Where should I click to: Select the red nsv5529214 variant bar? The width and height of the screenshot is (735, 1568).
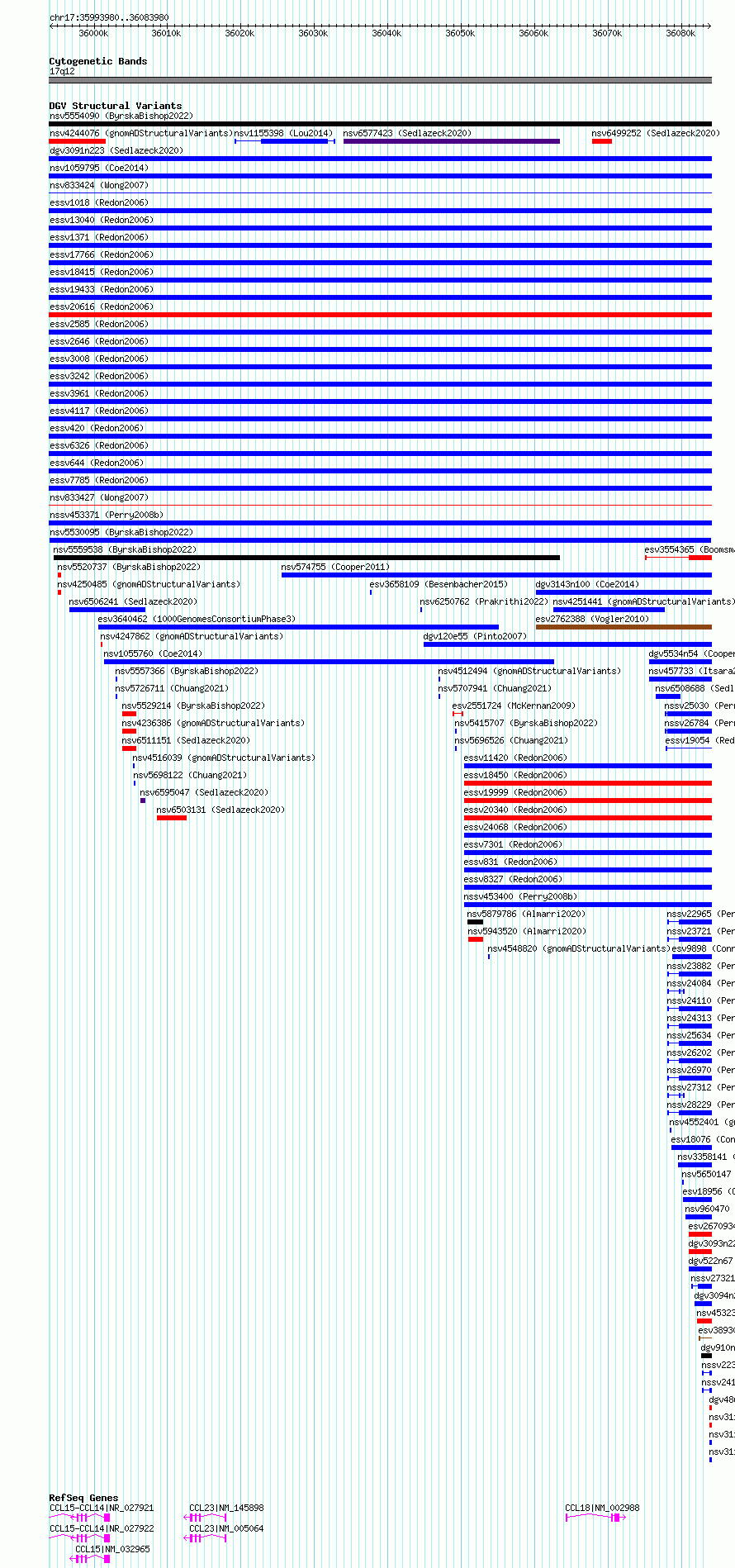coord(129,714)
